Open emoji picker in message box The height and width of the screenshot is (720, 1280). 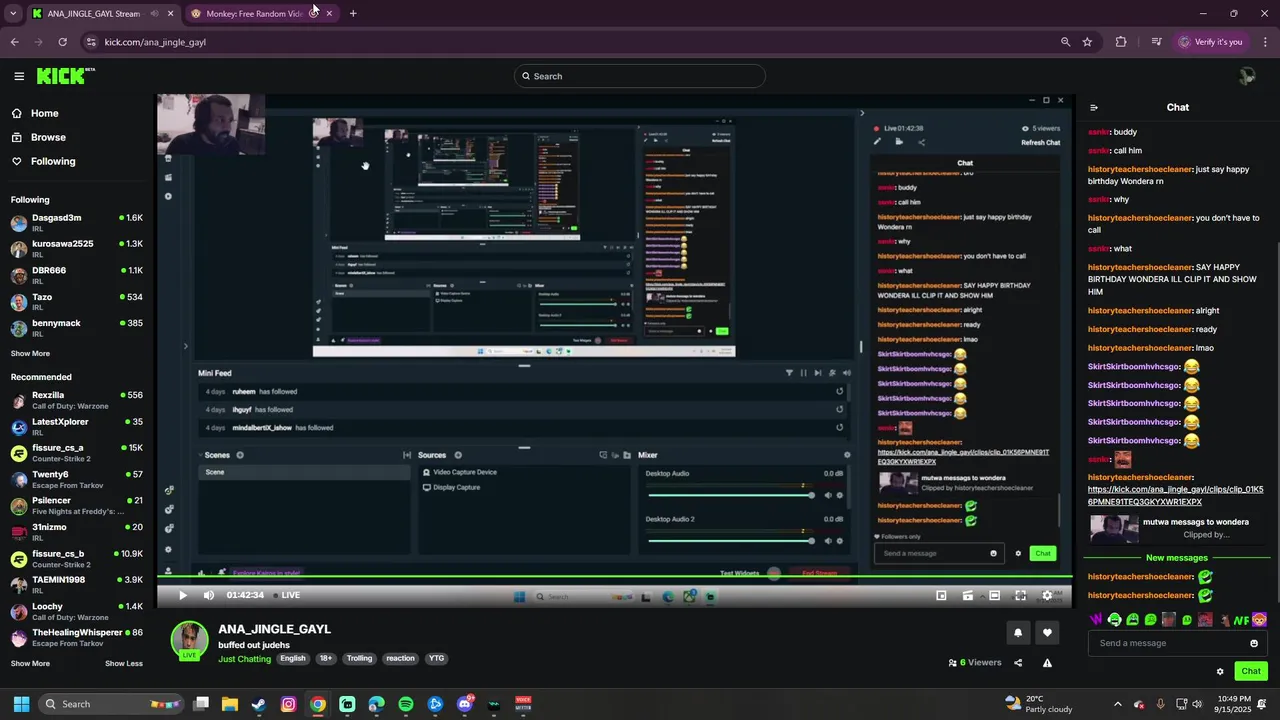point(1254,643)
